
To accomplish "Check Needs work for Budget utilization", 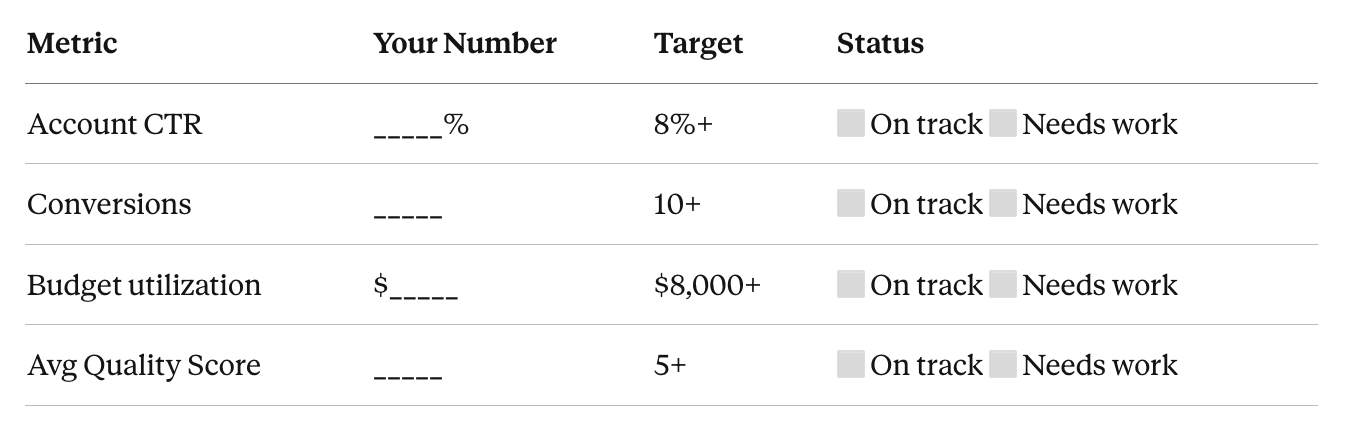I will 1003,285.
